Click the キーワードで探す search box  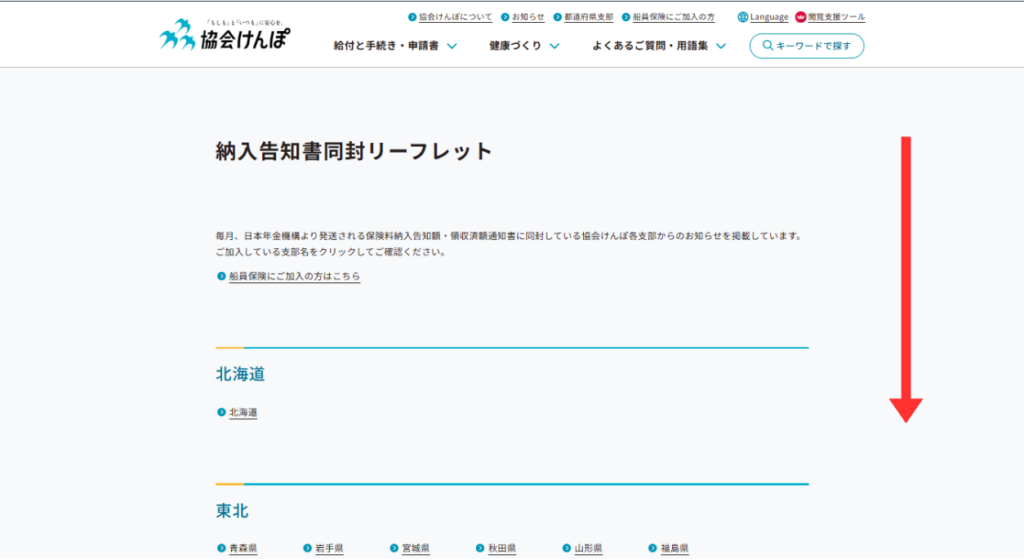(x=807, y=46)
